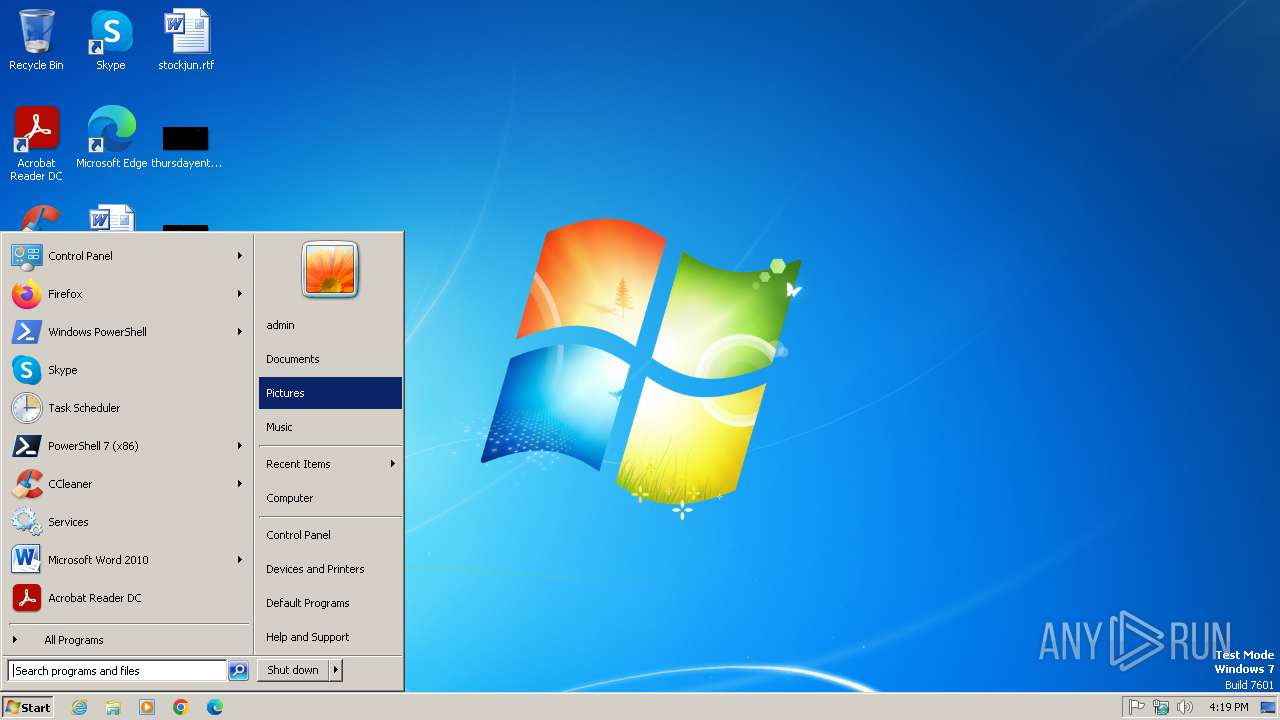Open Default Programs
The image size is (1280, 720).
tap(330, 603)
